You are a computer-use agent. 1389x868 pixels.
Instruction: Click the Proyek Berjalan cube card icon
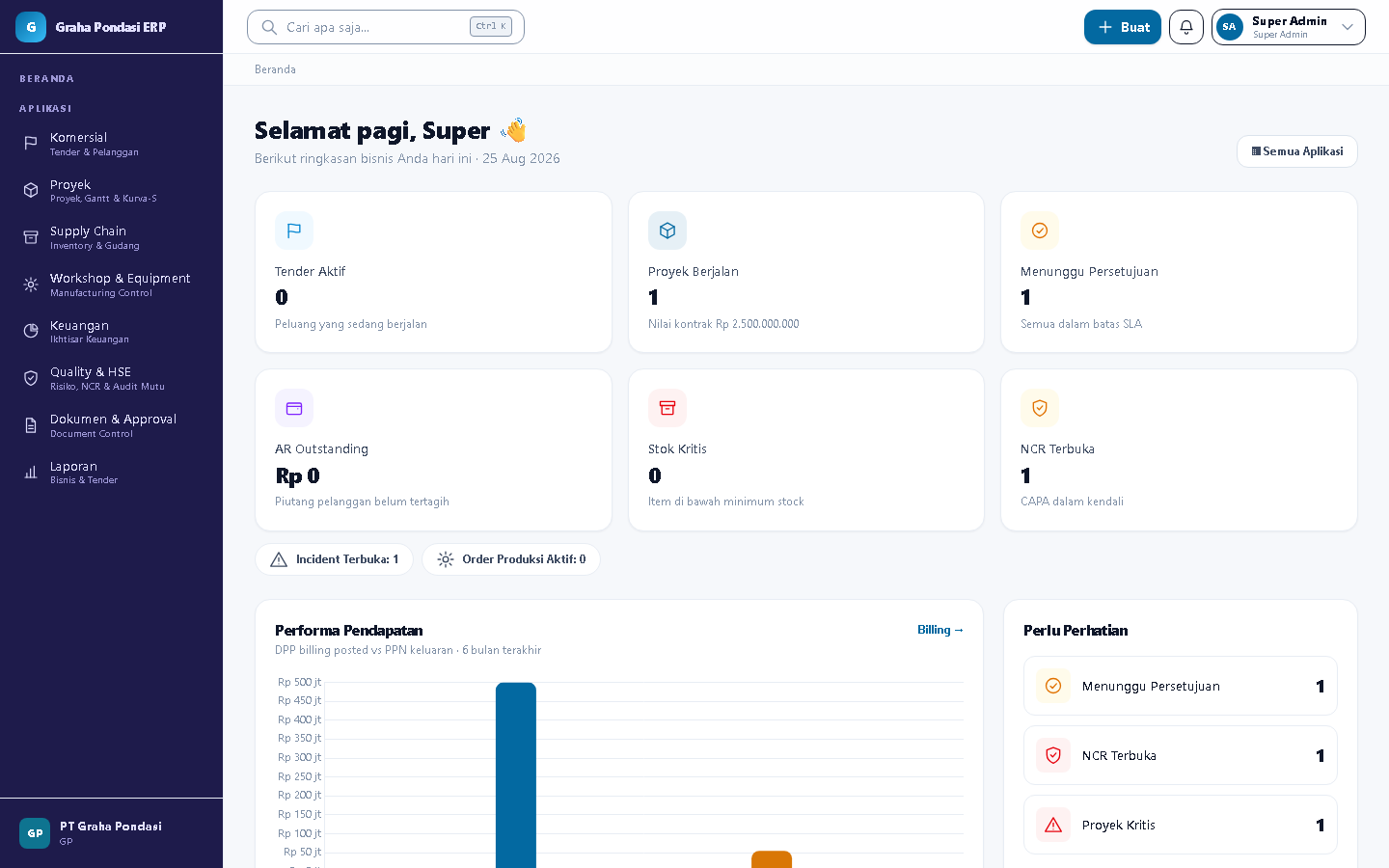[x=667, y=231]
